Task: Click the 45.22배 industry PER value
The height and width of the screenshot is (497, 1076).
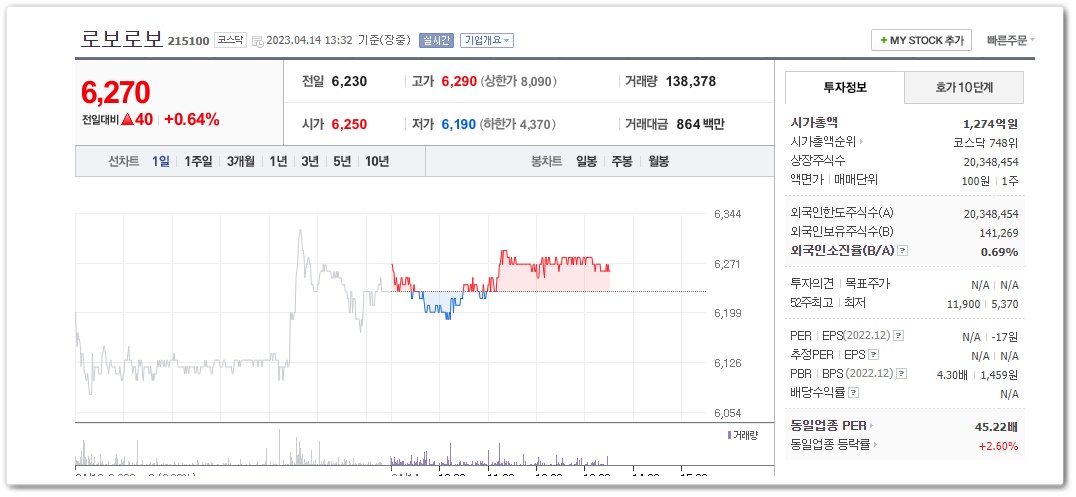Action: 996,427
